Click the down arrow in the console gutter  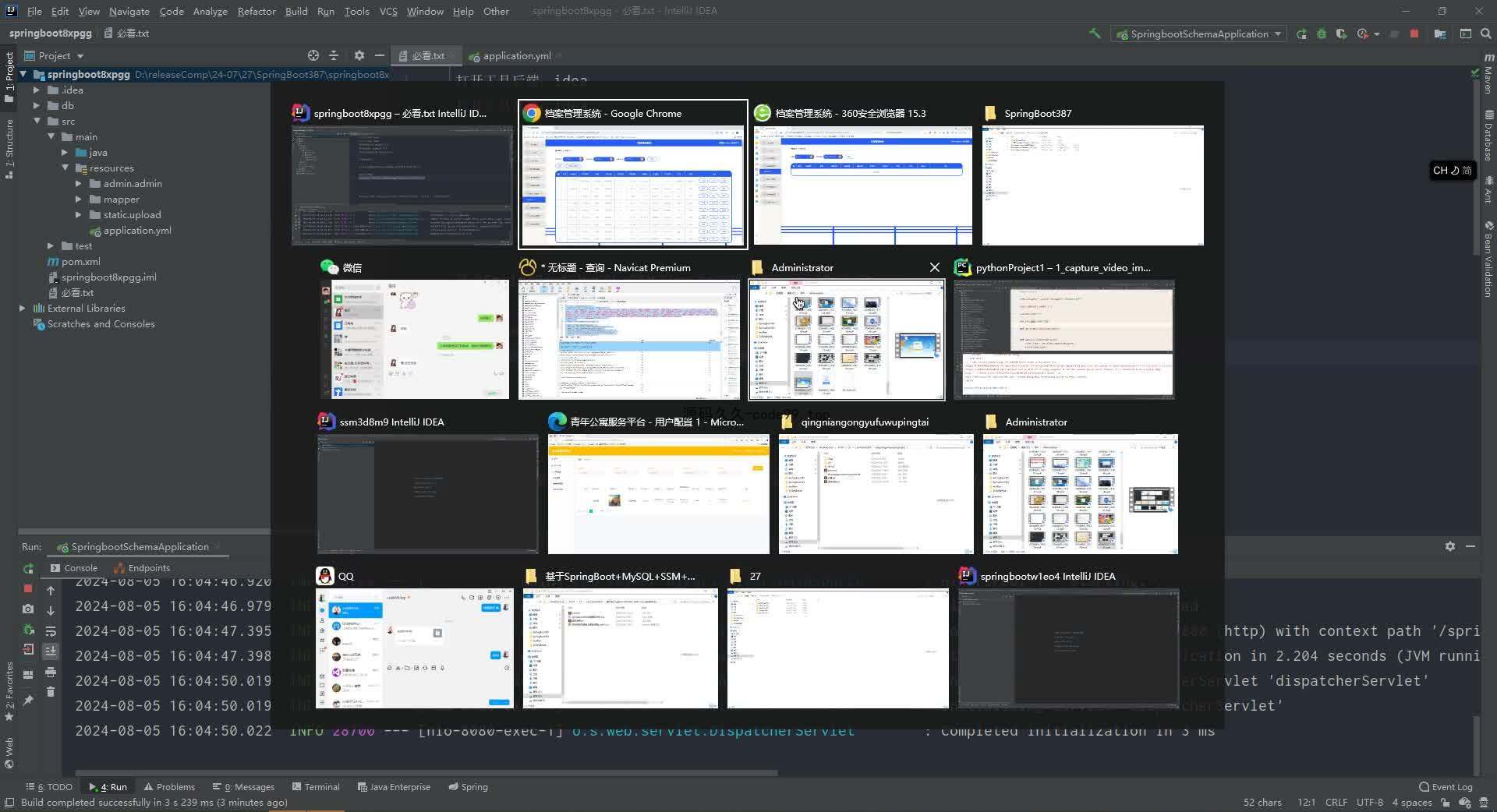51,611
